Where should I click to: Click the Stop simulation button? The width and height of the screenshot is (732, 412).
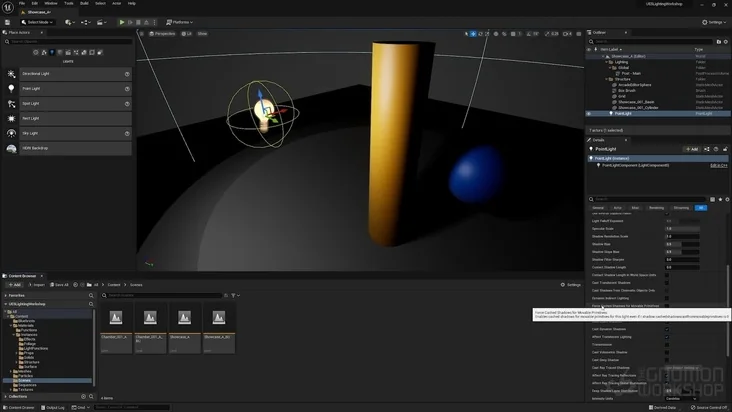tap(138, 22)
